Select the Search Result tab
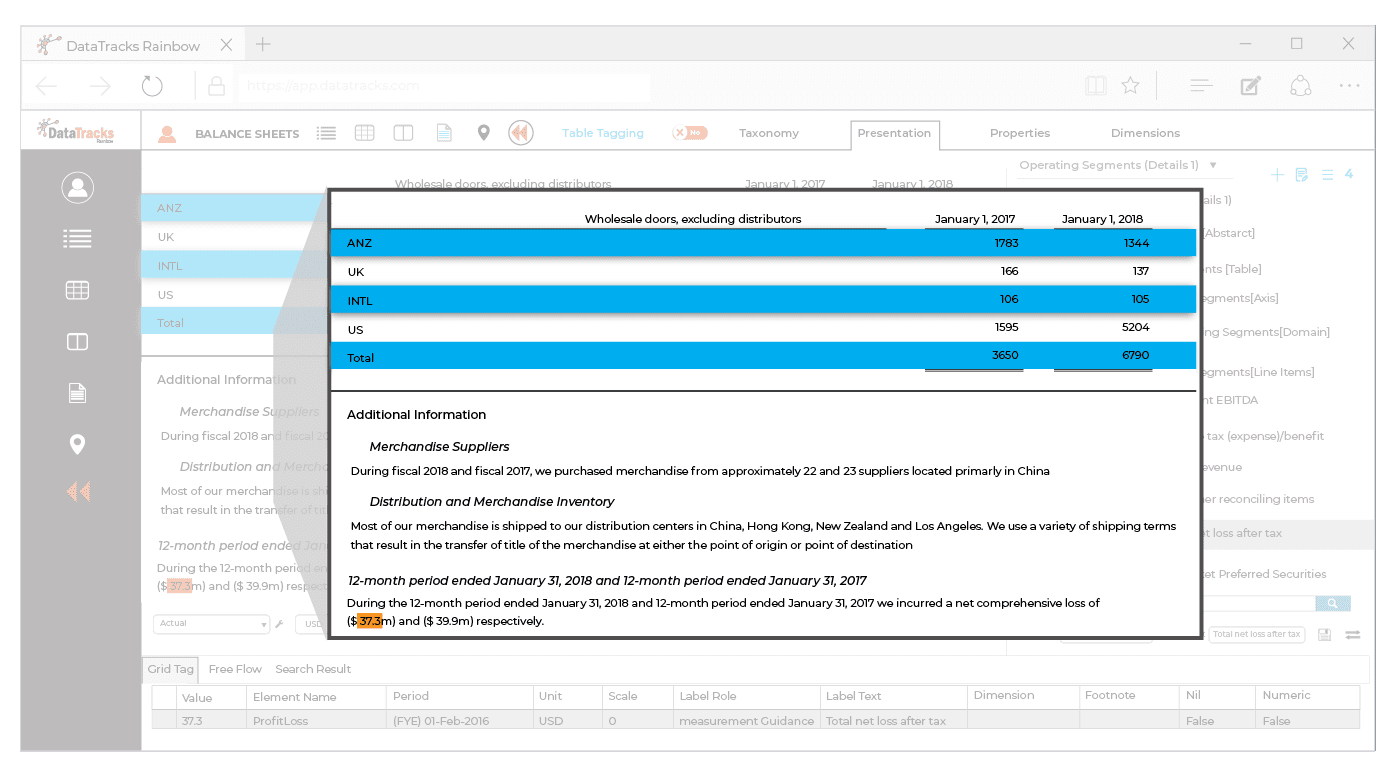 [313, 669]
